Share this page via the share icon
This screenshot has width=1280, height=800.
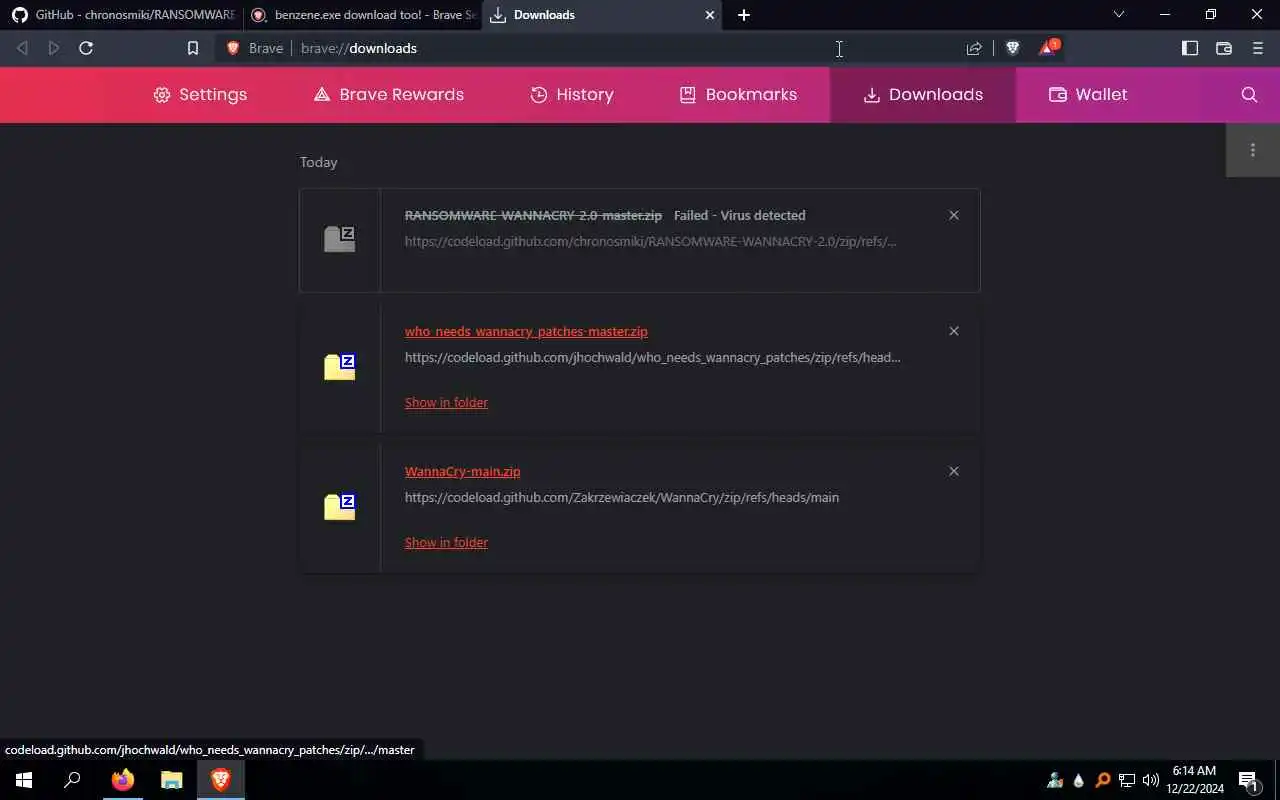pyautogui.click(x=974, y=48)
